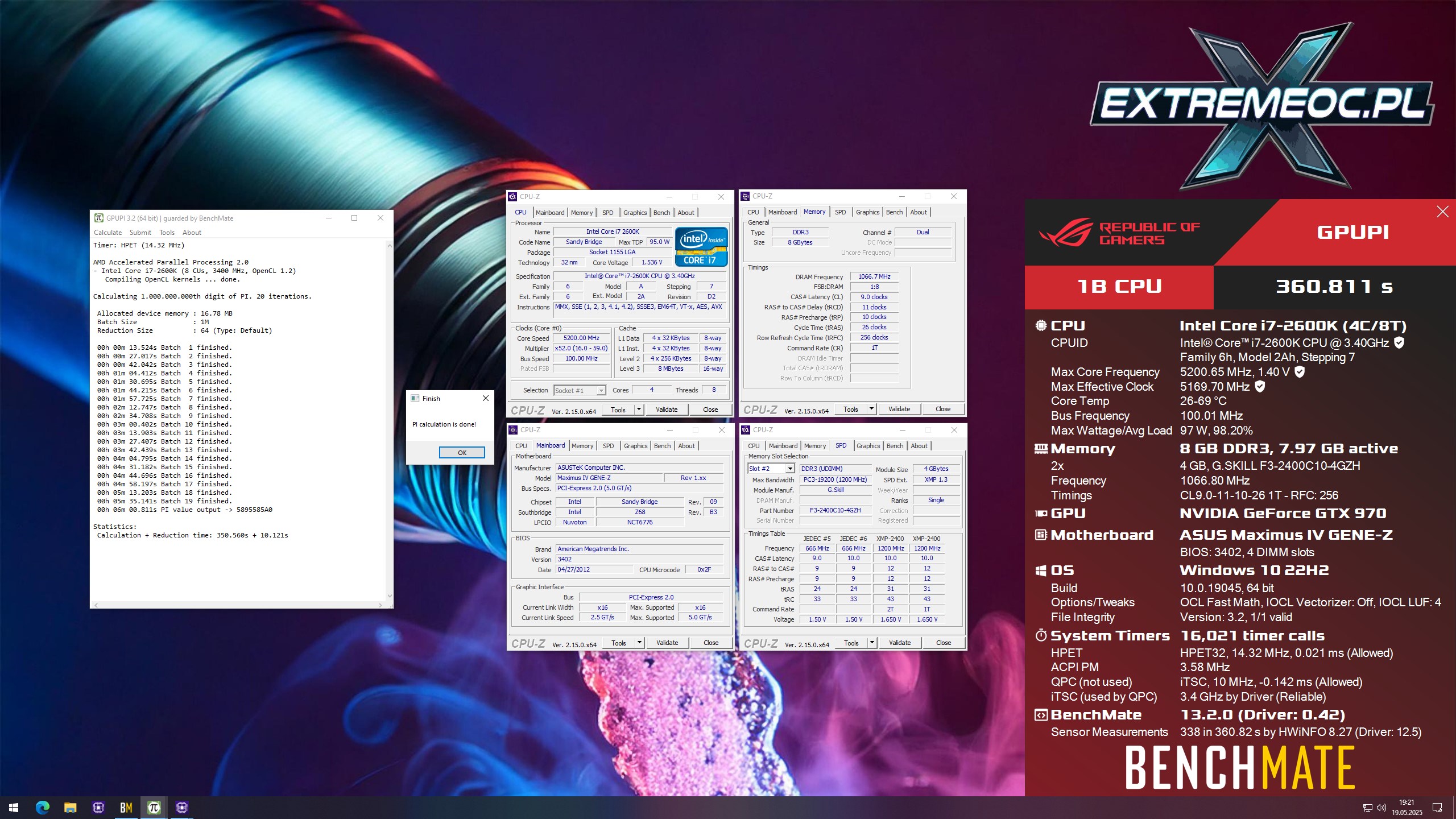
Task: Click Validate in CPU-tab CPU-Z window
Action: click(667, 409)
